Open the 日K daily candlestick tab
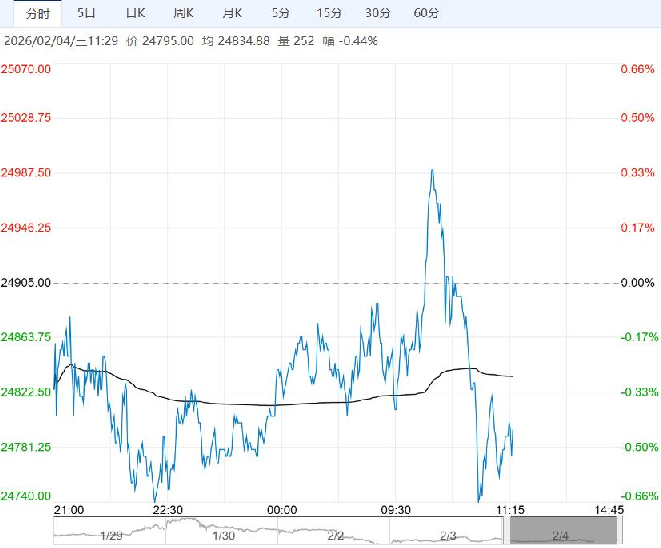Viewport: 661px width, 548px height. coord(135,14)
